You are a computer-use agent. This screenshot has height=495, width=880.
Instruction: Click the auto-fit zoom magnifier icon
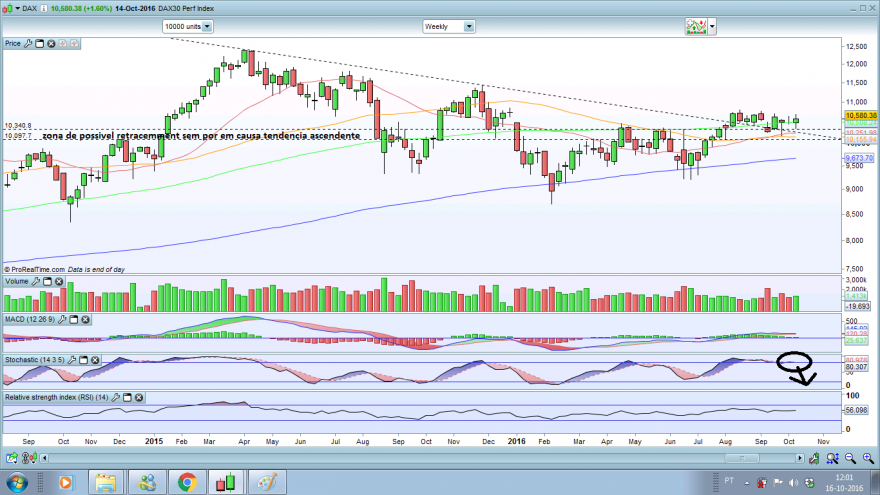point(832,459)
